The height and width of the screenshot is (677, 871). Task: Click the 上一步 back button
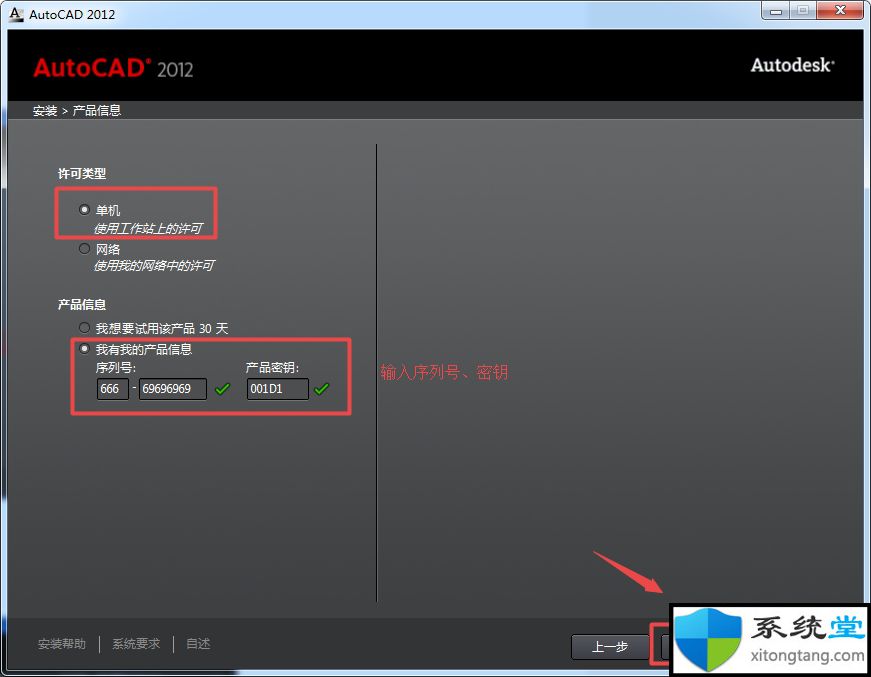610,646
